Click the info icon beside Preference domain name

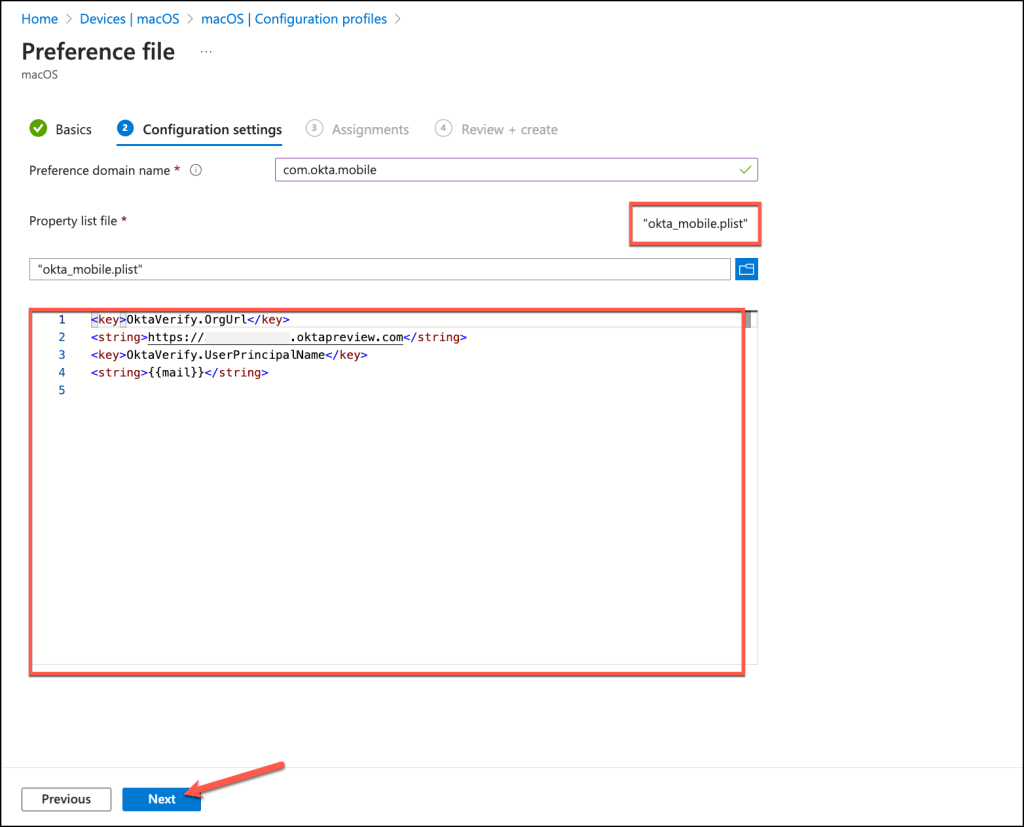click(196, 170)
